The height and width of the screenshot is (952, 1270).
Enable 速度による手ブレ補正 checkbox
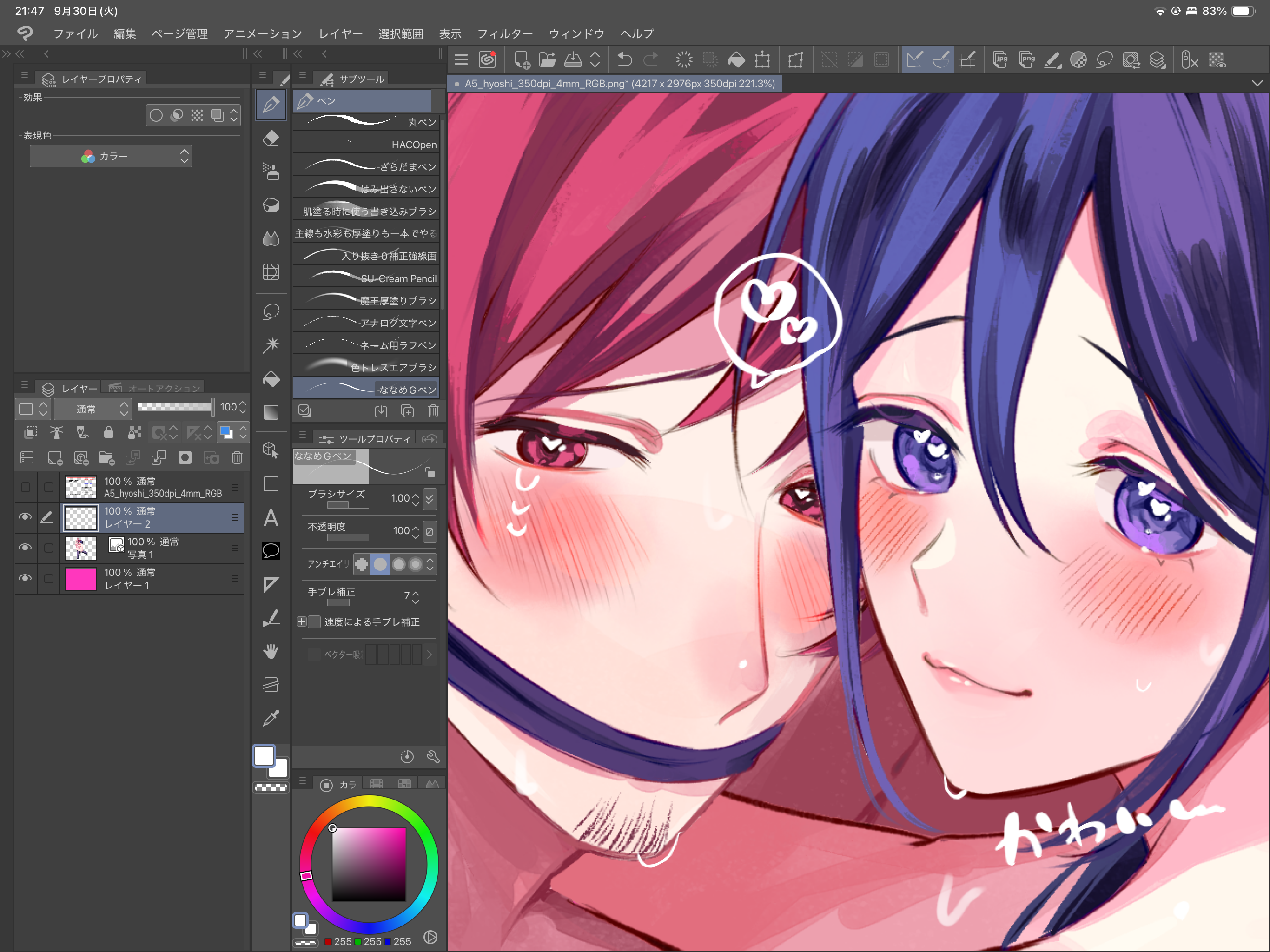315,622
